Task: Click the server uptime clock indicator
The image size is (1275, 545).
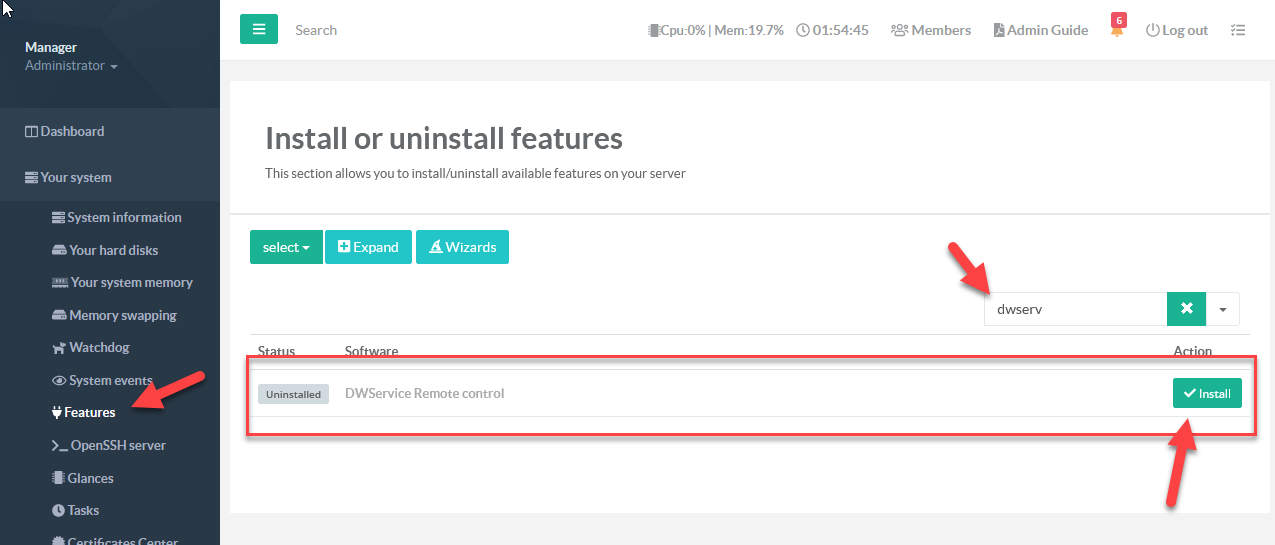Action: click(832, 30)
